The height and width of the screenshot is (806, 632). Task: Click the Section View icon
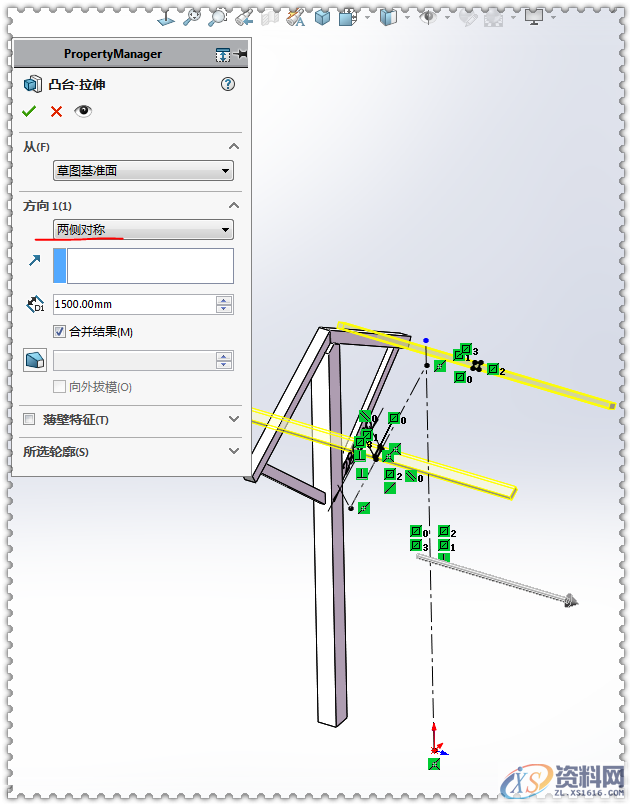coord(269,19)
